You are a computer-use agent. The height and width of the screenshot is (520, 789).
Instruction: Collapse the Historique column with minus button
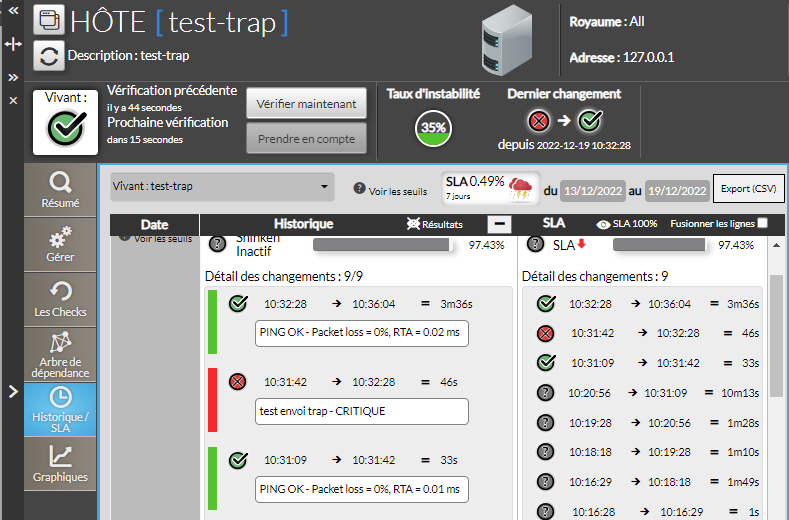pos(500,225)
